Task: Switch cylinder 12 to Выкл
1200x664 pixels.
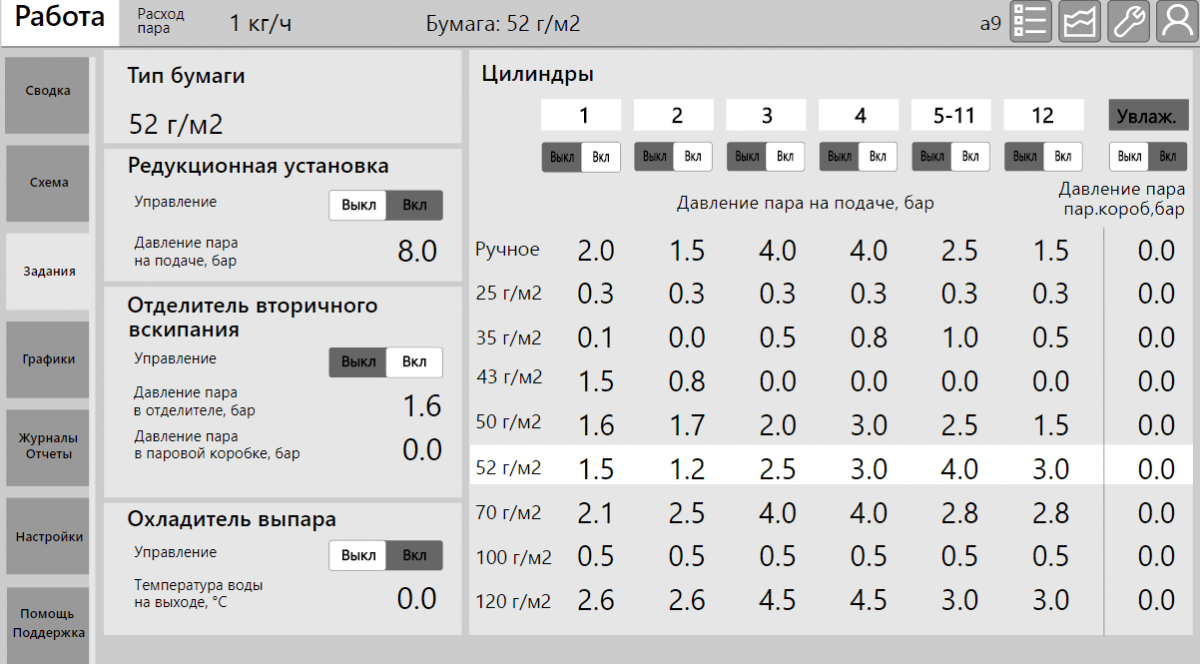Action: pos(1023,157)
